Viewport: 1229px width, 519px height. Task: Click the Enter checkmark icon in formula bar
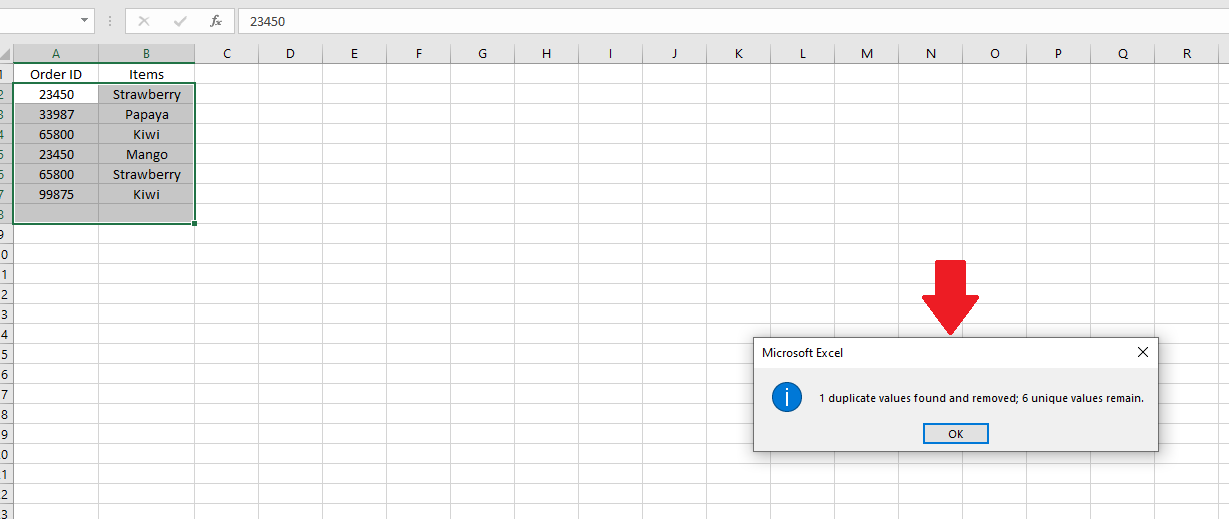(x=180, y=21)
